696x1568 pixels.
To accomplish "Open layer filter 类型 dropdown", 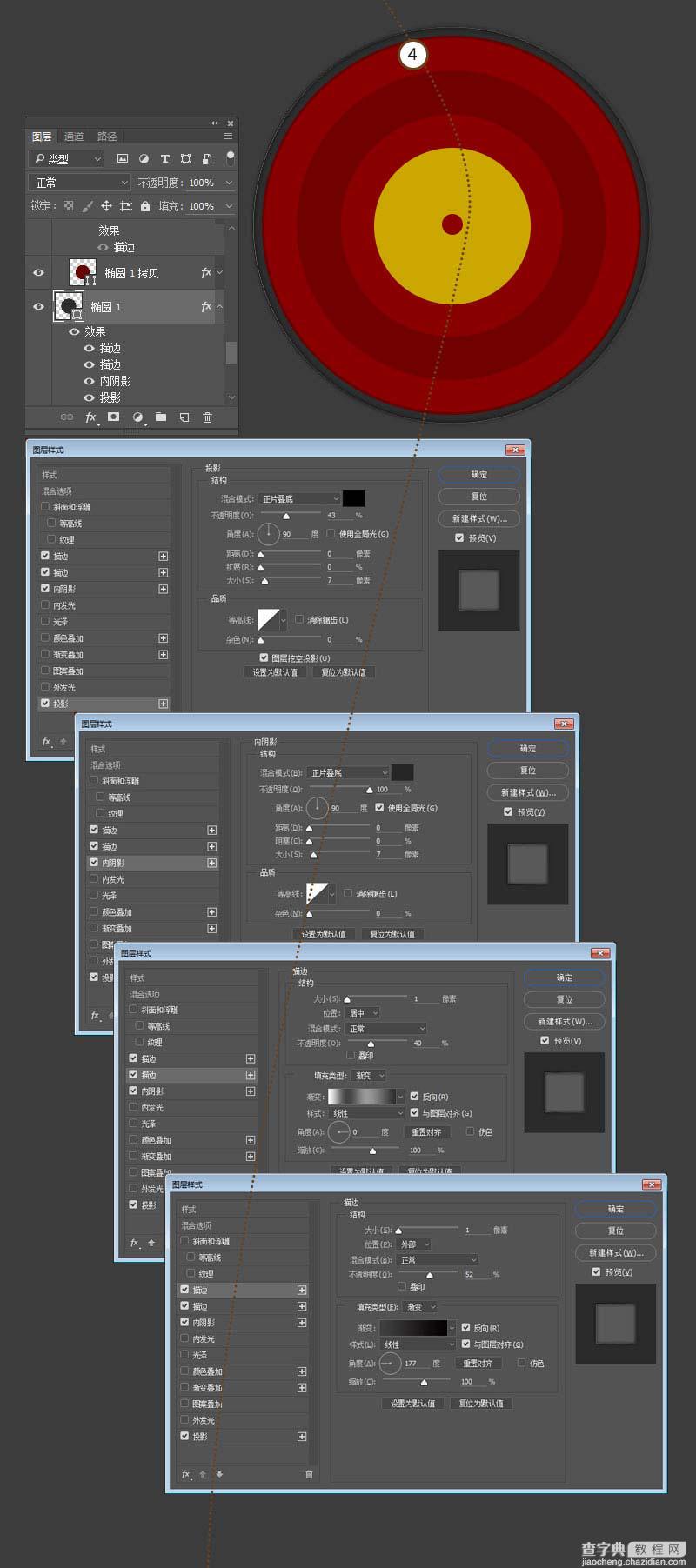I will [x=66, y=159].
